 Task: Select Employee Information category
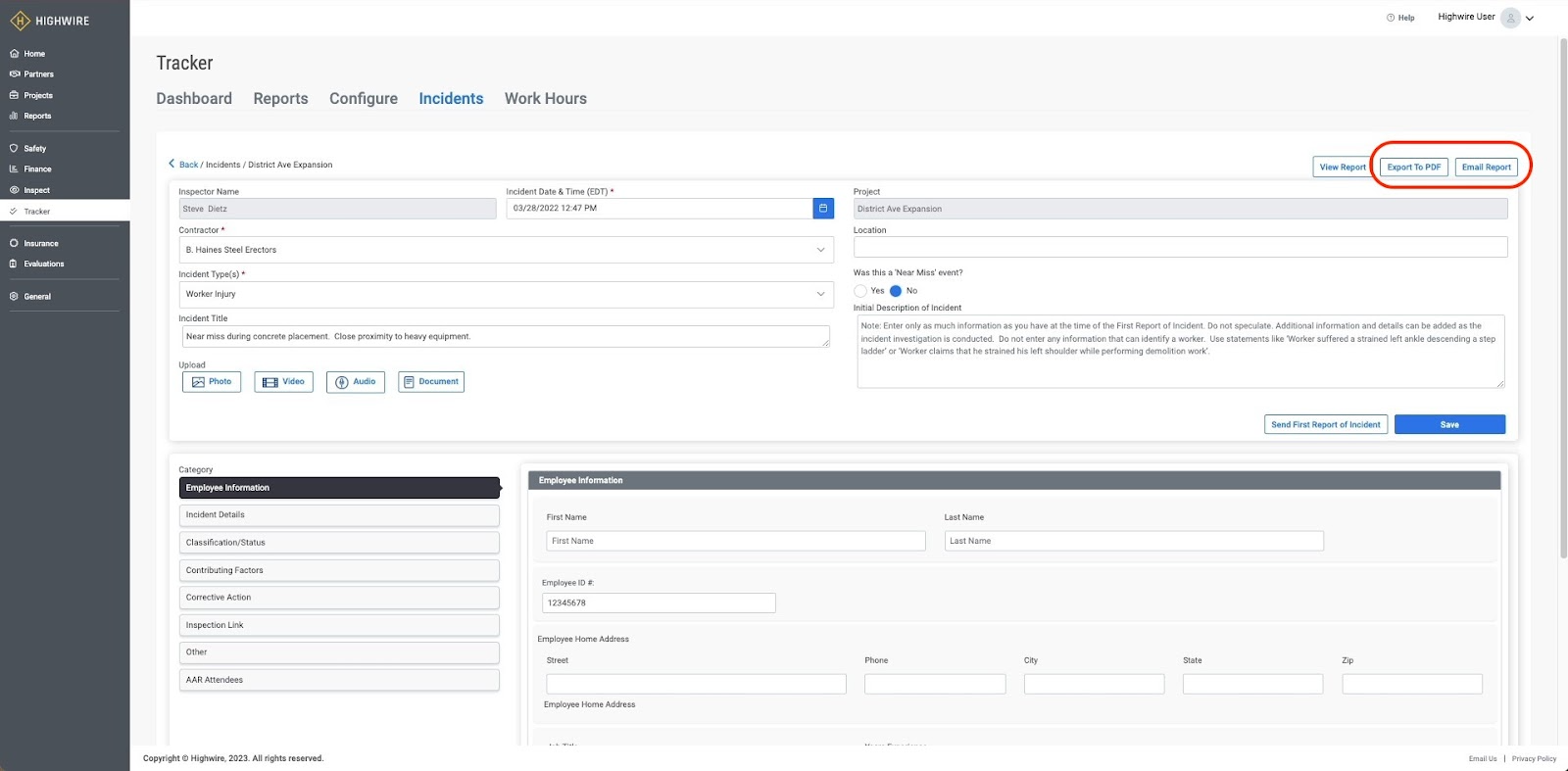pos(339,488)
